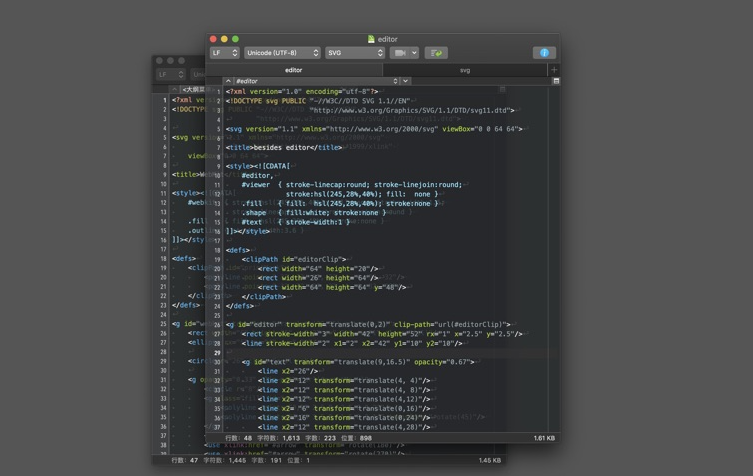The image size is (753, 476).
Task: Bring the background window forward via its LF dropdown
Action: (169, 74)
